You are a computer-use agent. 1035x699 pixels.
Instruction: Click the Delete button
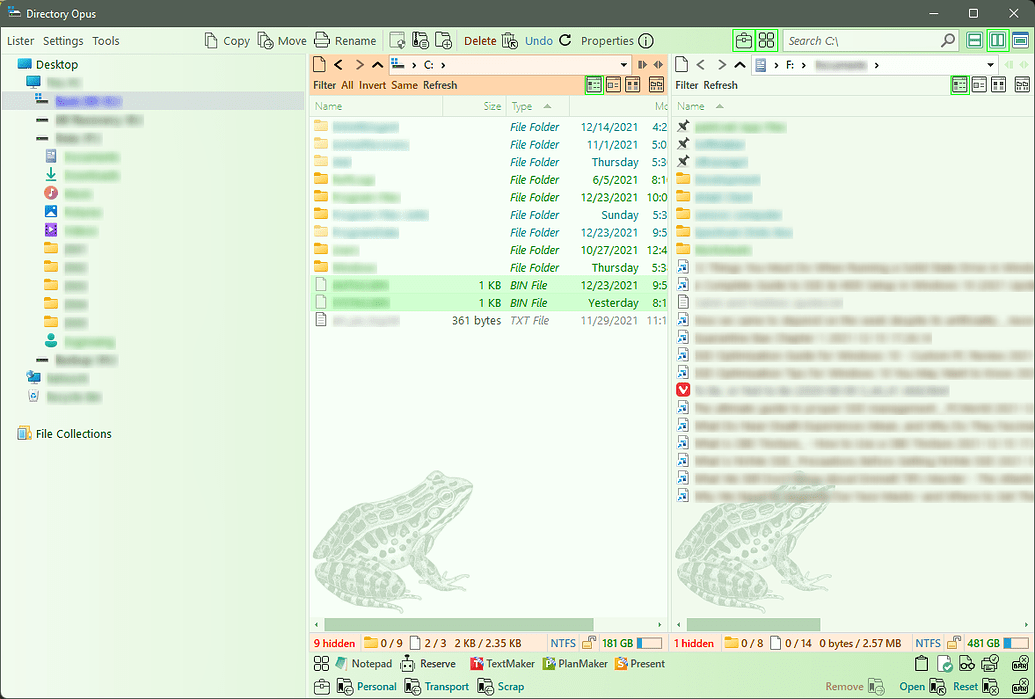(480, 41)
